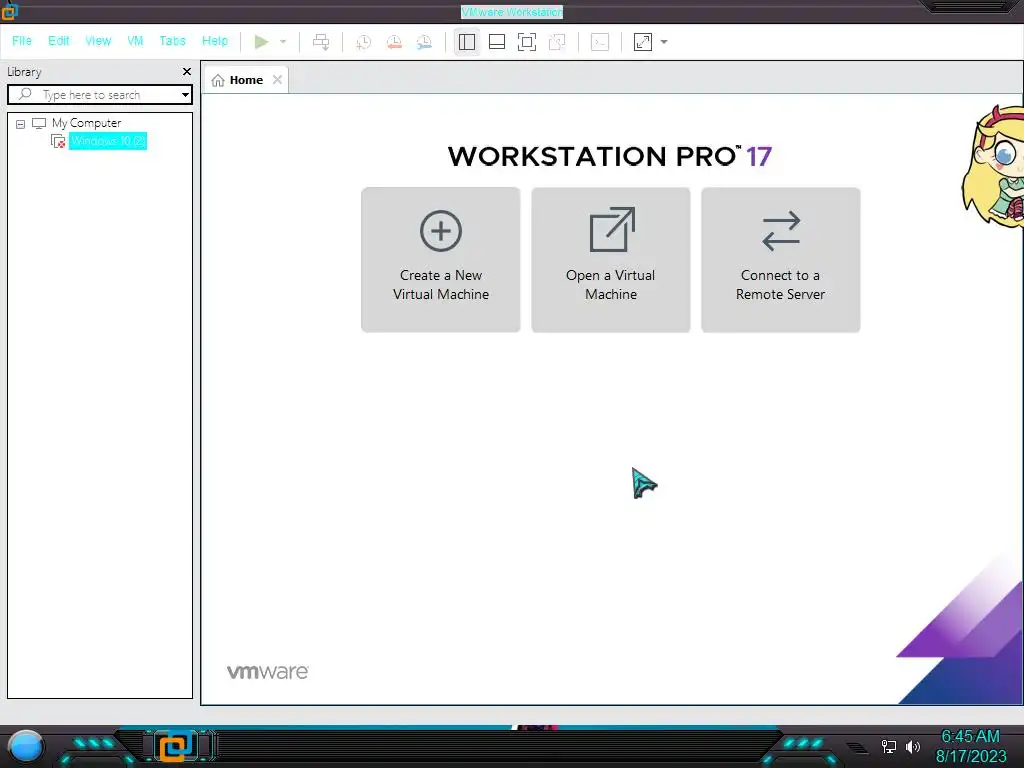Click the Start orb on the taskbar
Viewport: 1024px width, 768px height.
pyautogui.click(x=26, y=747)
